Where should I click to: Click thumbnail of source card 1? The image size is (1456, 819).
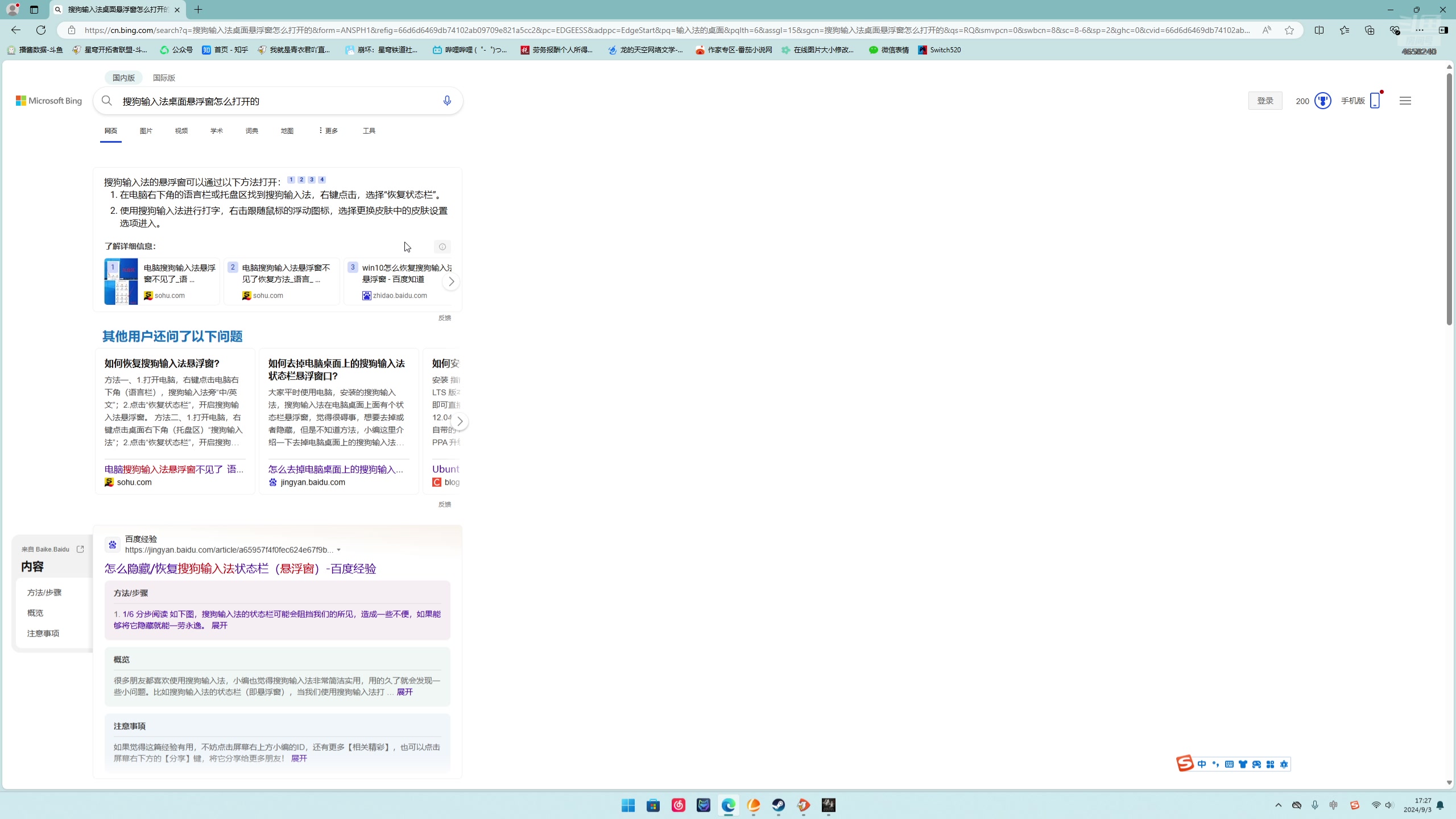[121, 282]
